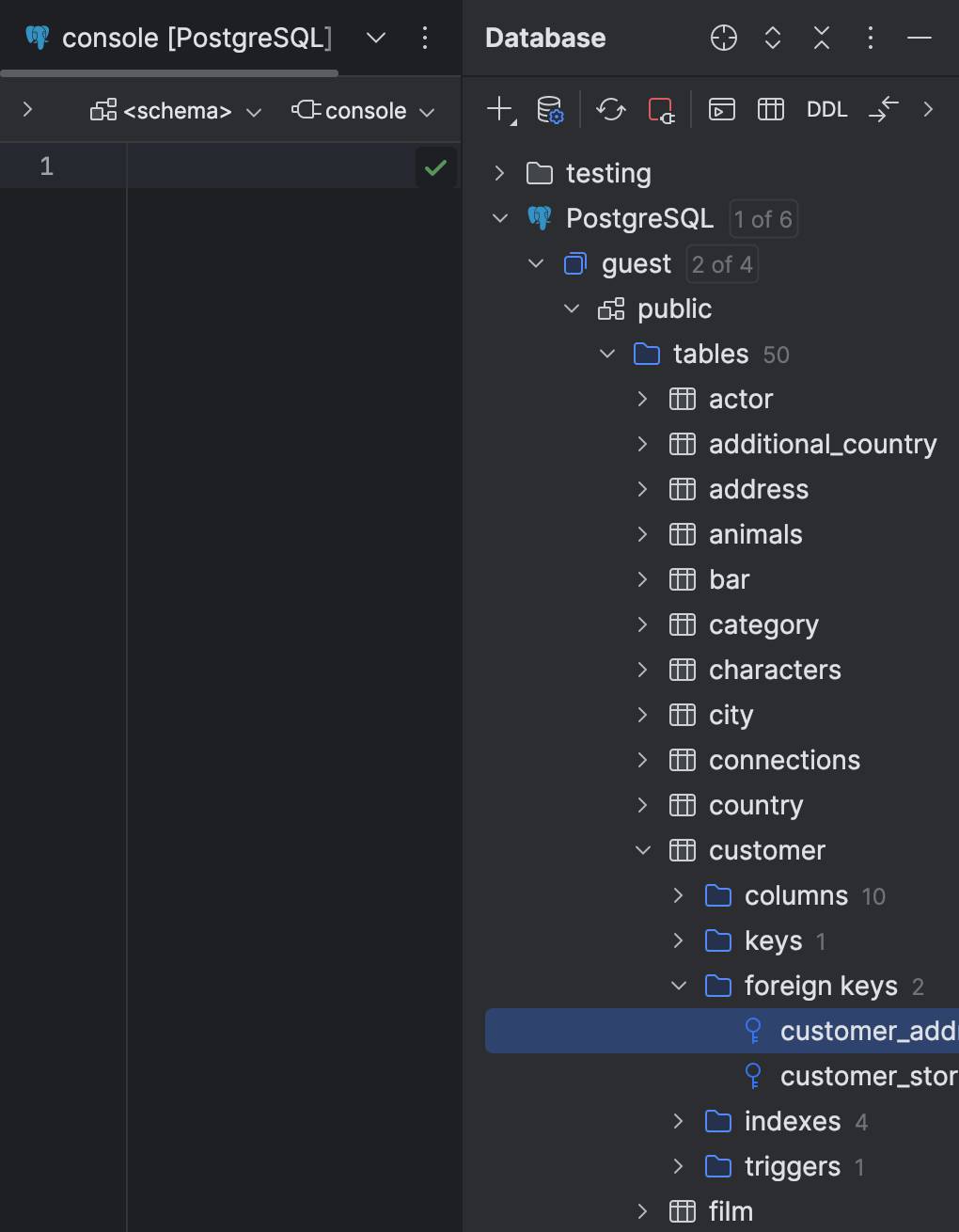Disconnect from the database
The height and width of the screenshot is (1232, 959).
tap(661, 109)
